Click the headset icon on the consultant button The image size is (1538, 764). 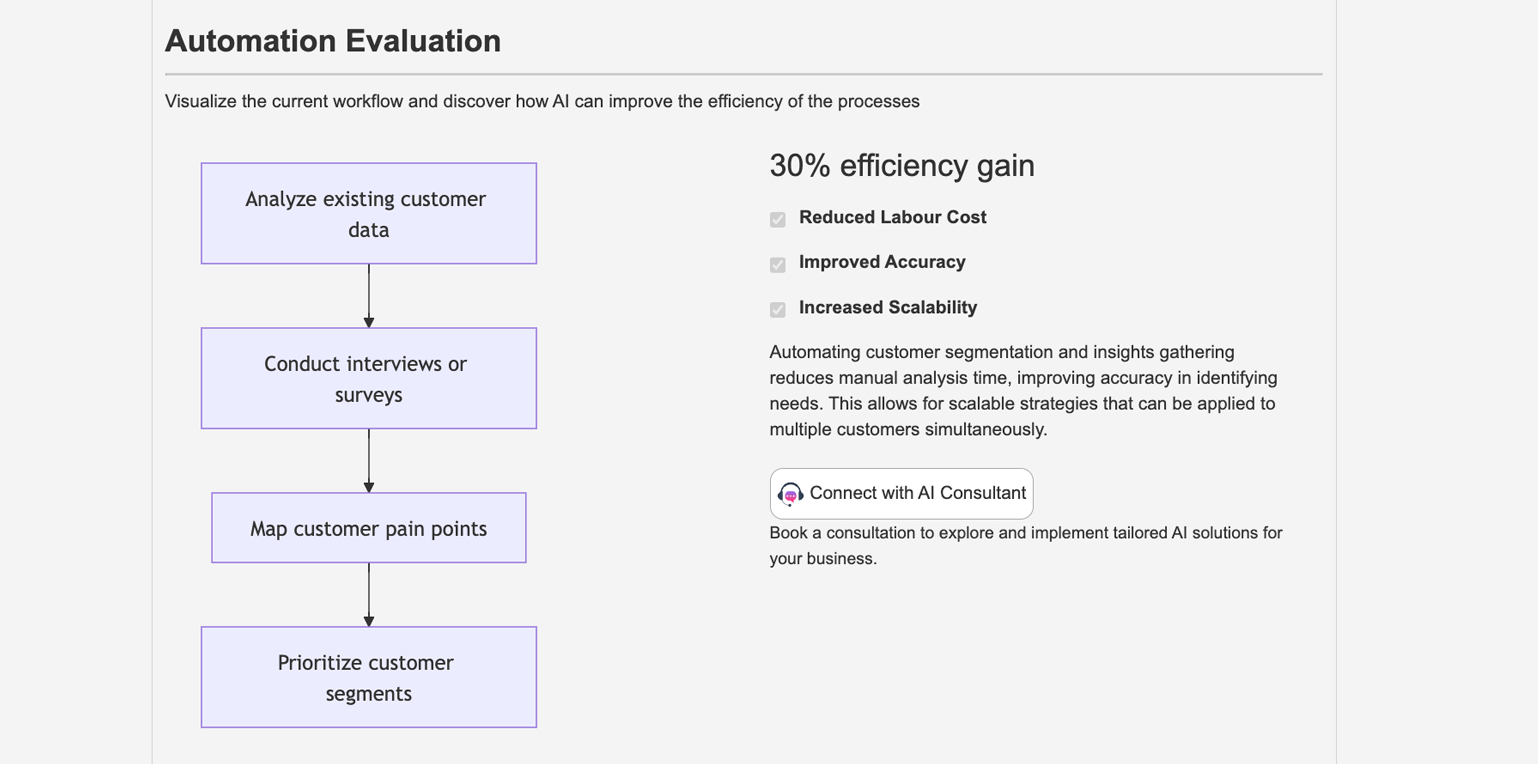791,494
